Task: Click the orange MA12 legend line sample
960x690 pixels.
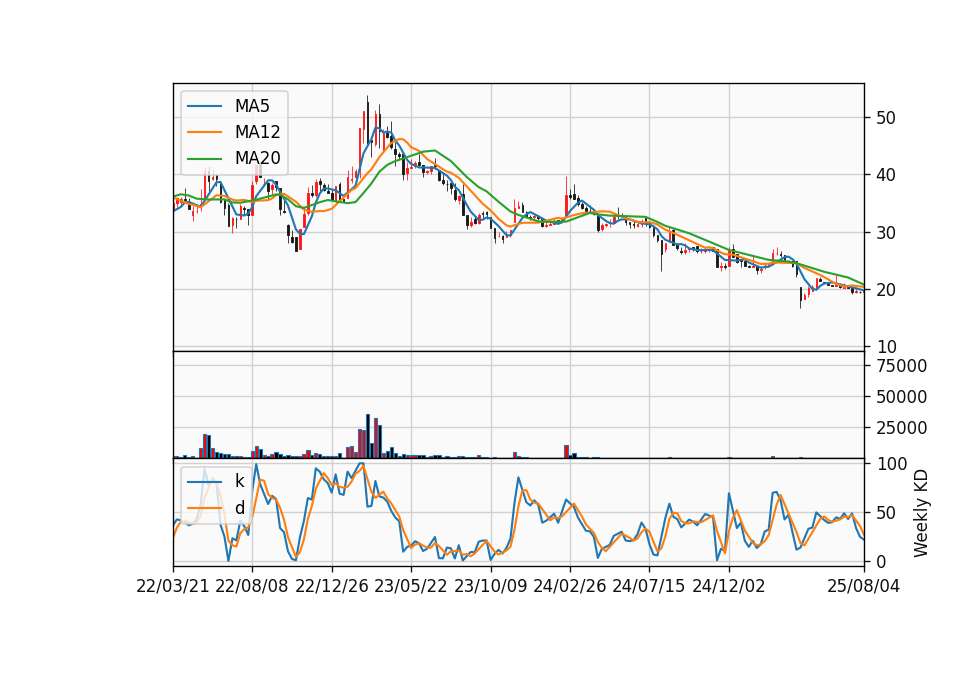Action: pos(204,132)
